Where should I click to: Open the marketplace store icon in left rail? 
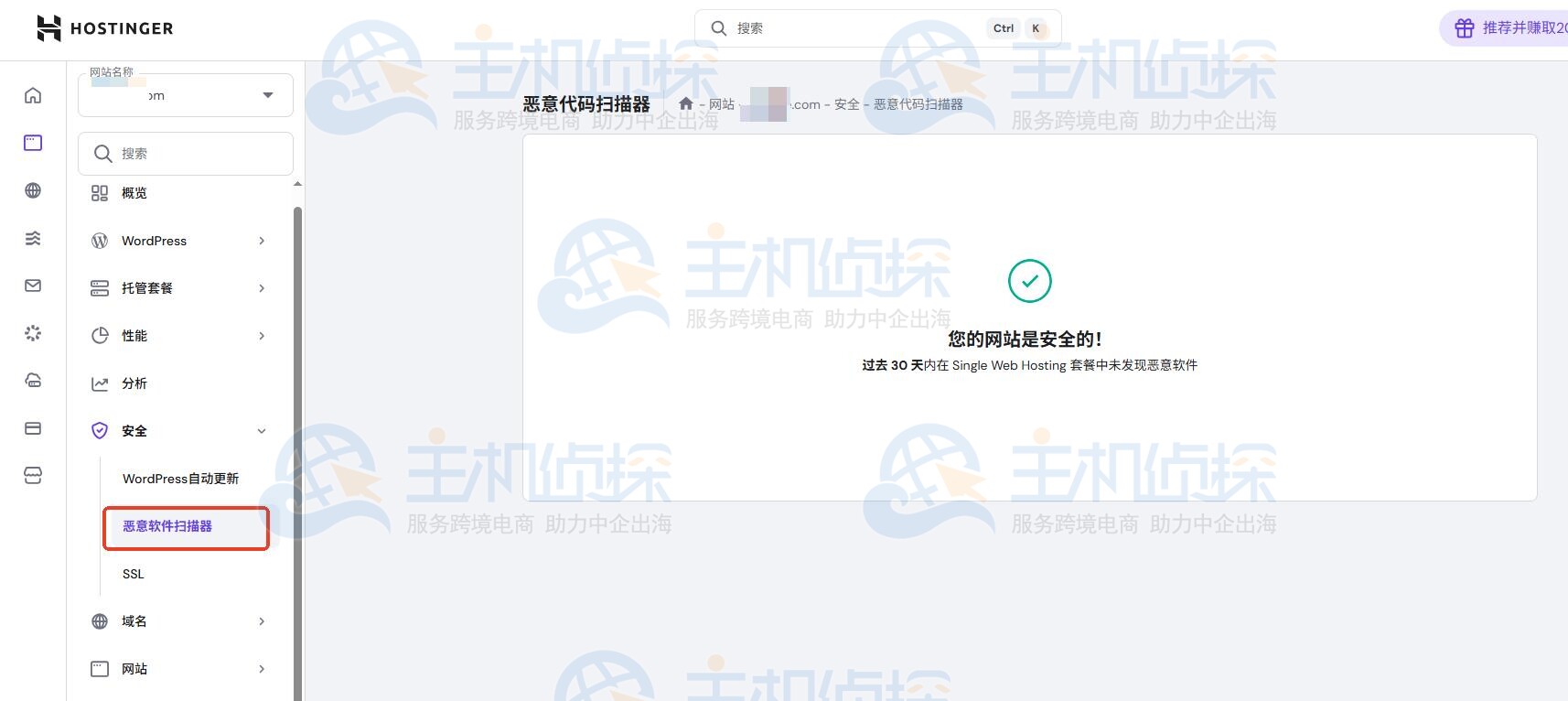33,476
